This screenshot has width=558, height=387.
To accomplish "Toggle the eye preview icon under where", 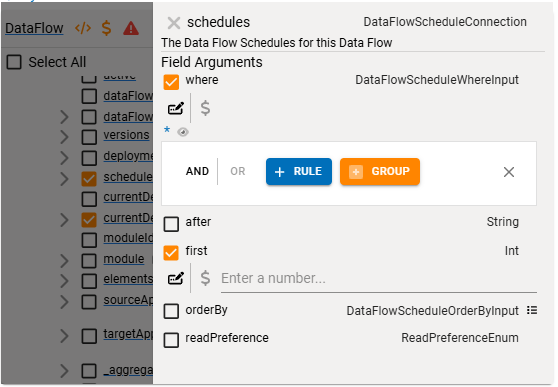I will point(183,132).
